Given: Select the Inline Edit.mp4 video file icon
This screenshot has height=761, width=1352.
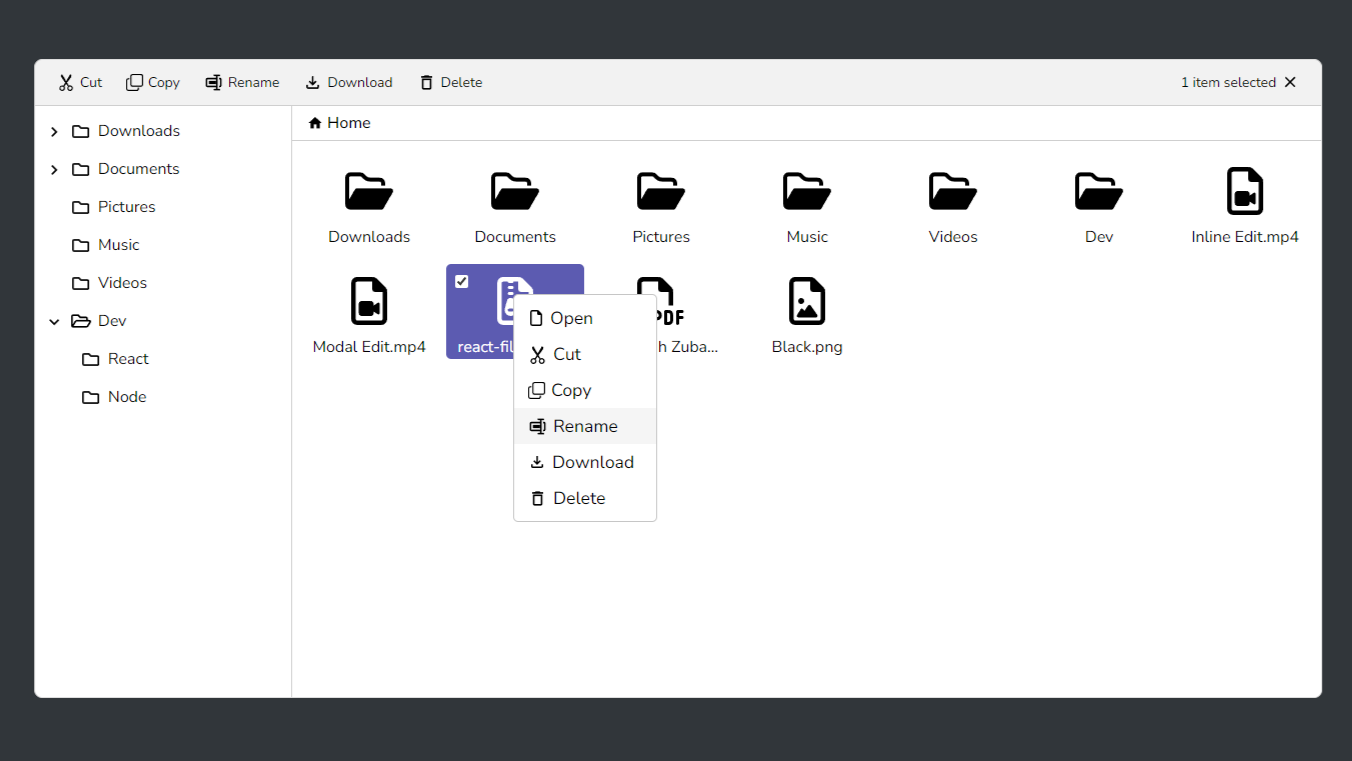Looking at the screenshot, I should 1245,191.
